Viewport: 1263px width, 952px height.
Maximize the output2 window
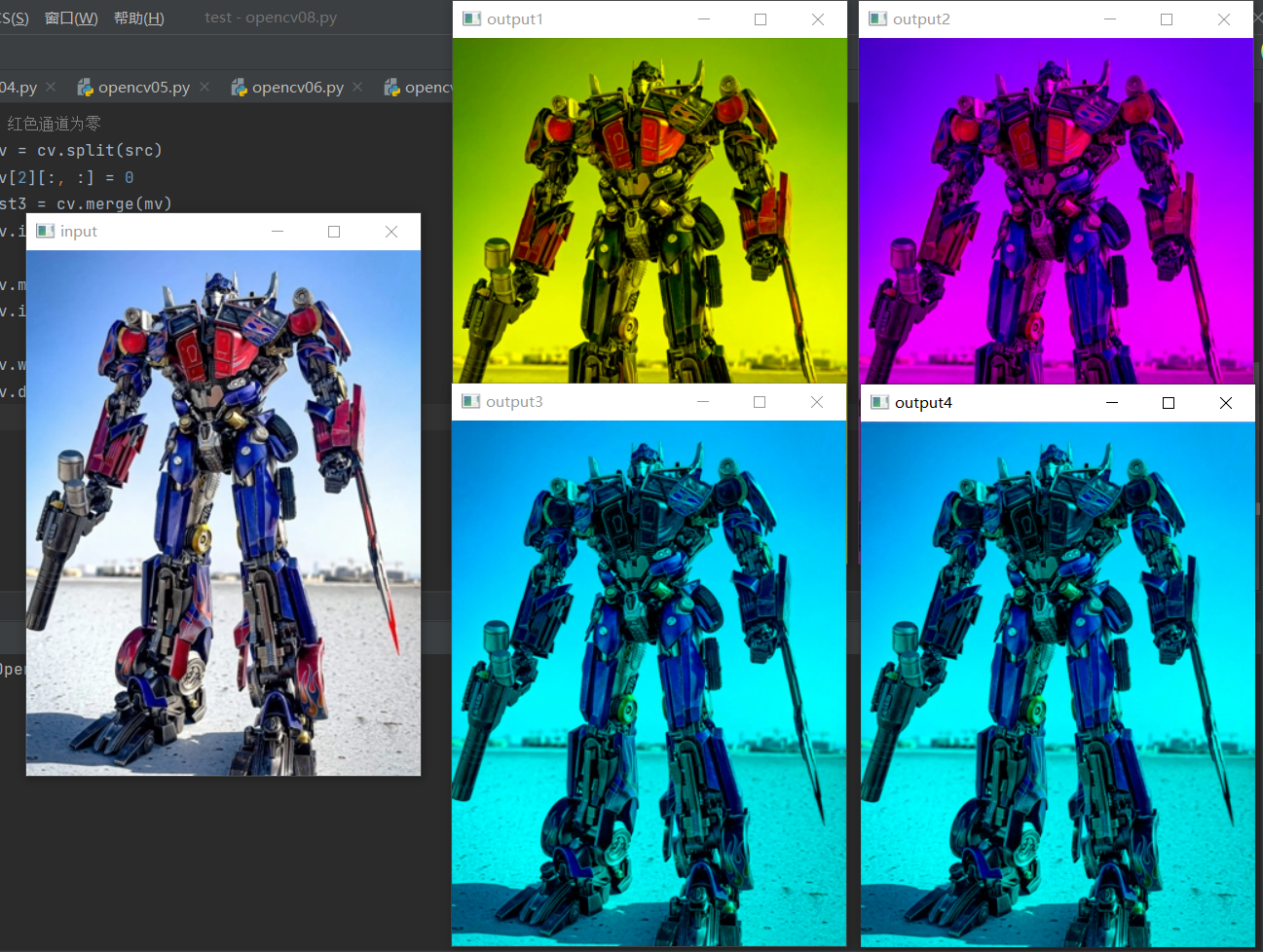pos(1167,19)
